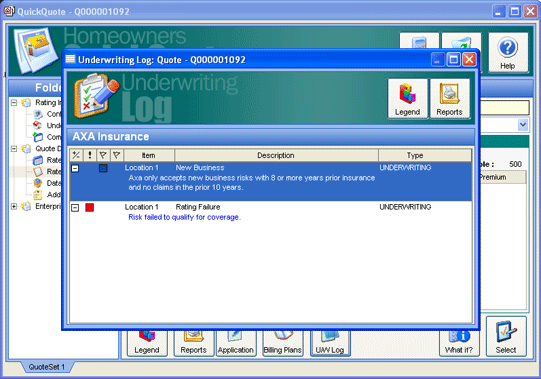
Task: Click the first filter funnel column header
Action: coord(103,155)
